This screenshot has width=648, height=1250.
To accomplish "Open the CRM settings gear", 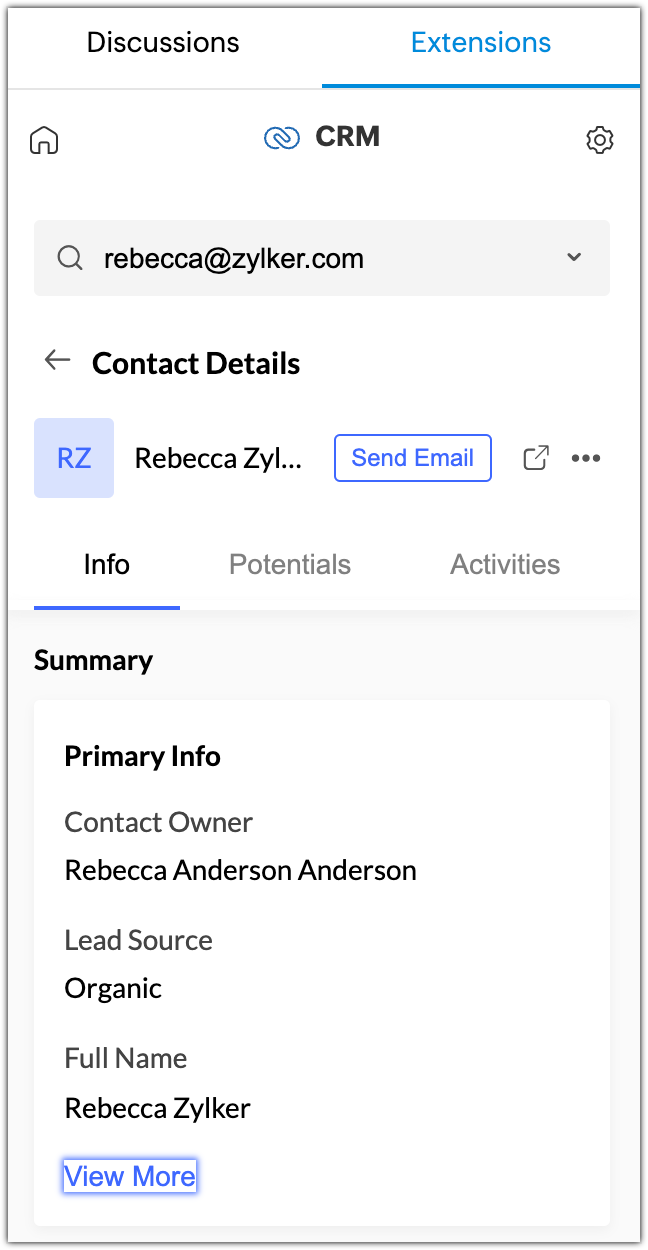I will pos(599,140).
